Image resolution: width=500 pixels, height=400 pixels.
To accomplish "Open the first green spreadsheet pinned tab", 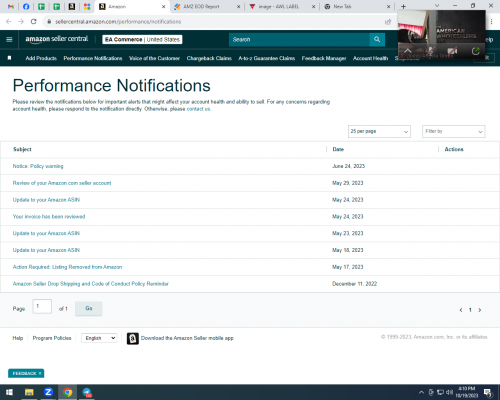I will click(x=41, y=6).
